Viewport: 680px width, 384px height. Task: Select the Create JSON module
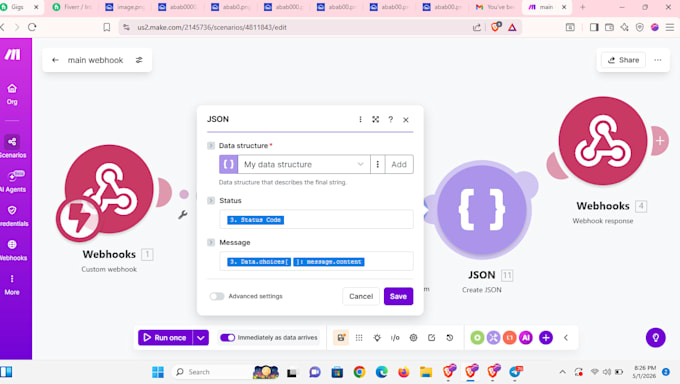[x=482, y=210]
